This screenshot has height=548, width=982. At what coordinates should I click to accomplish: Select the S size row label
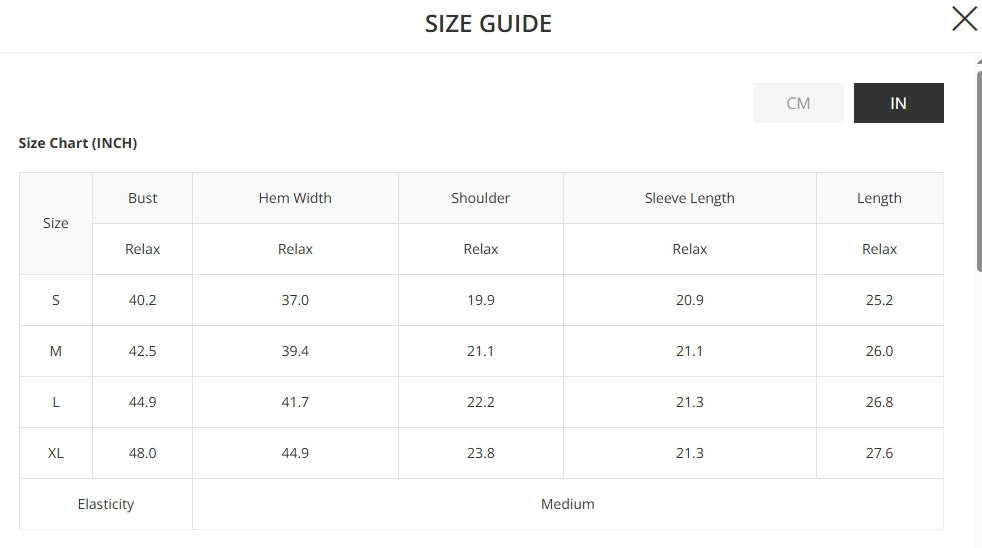click(x=56, y=300)
